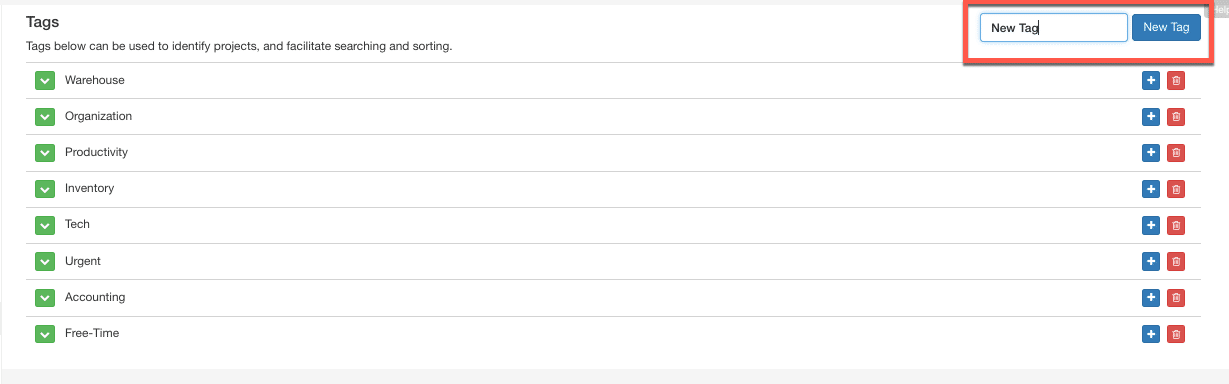Delete the Productivity tag with trash icon
Viewport: 1229px width, 384px height.
[1176, 153]
